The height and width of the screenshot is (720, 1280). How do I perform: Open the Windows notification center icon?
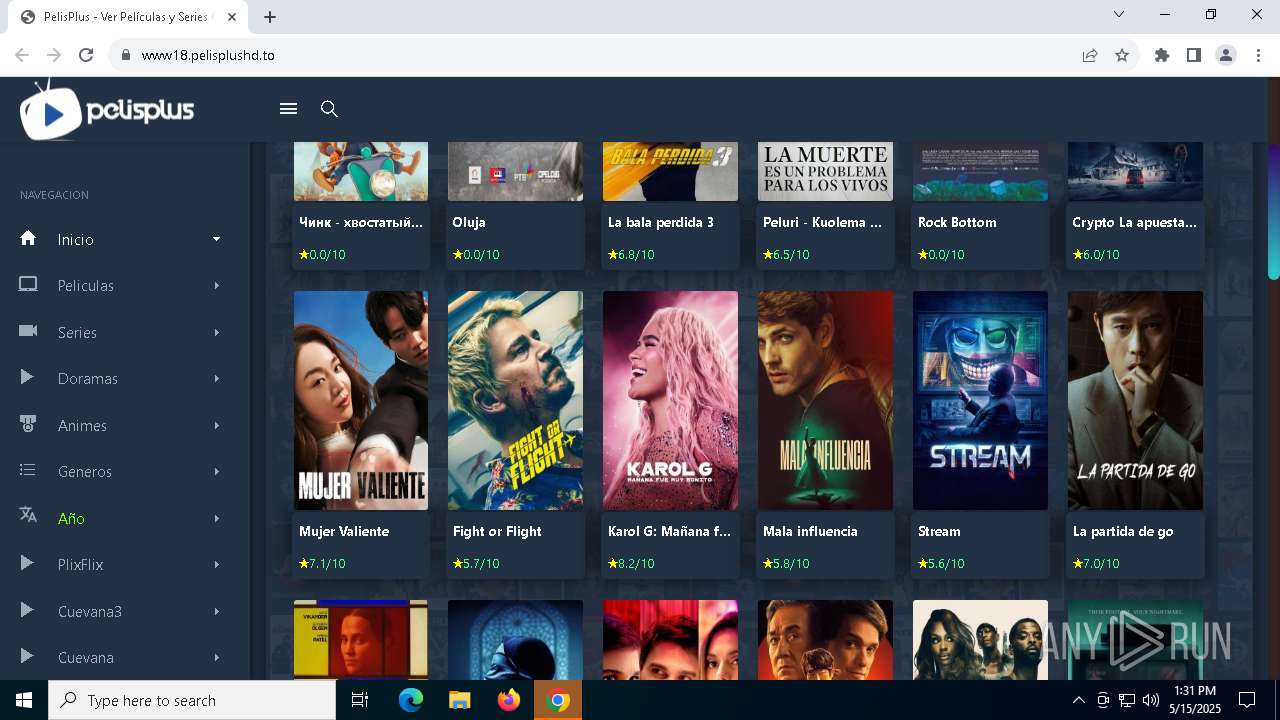(1247, 700)
